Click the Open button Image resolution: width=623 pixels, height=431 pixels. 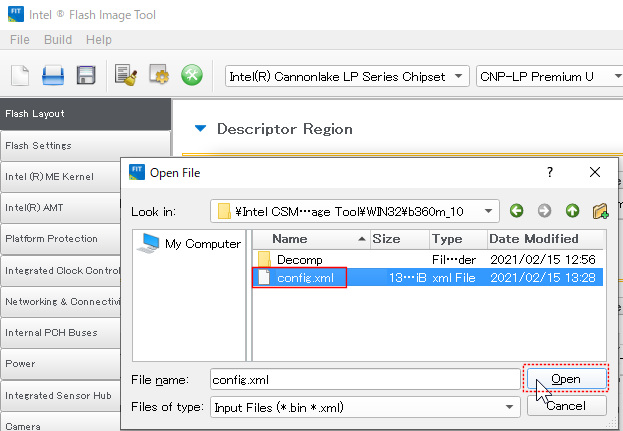coord(566,380)
